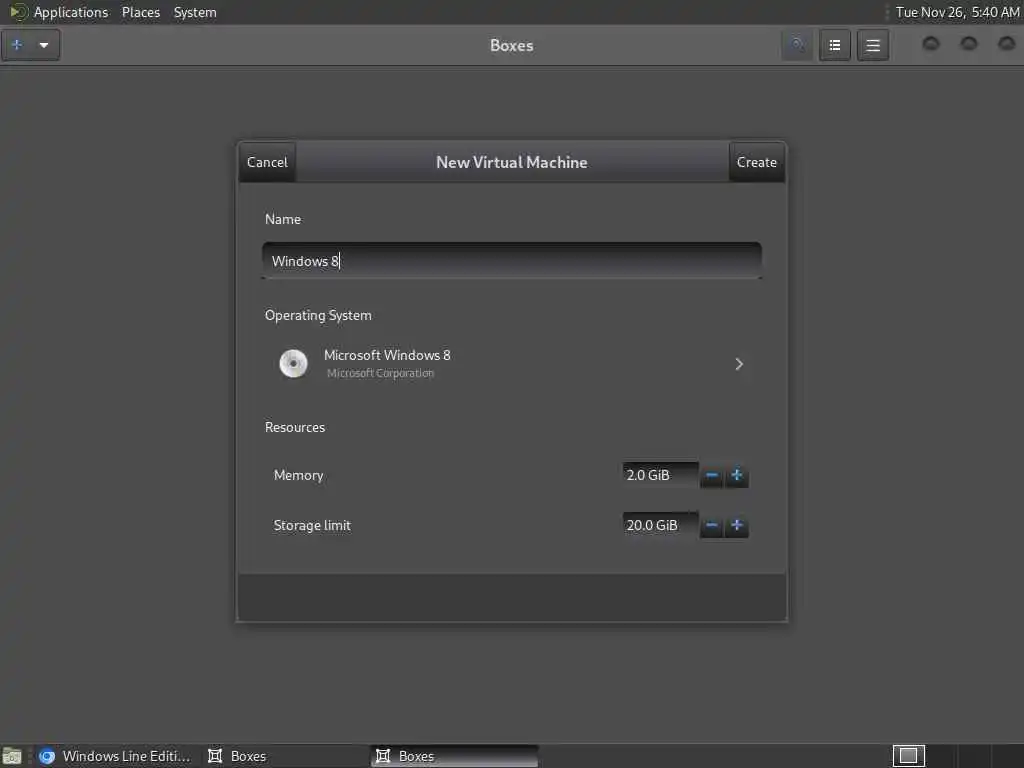Open the Places menu
Screen dimensions: 1024x768
(140, 12)
